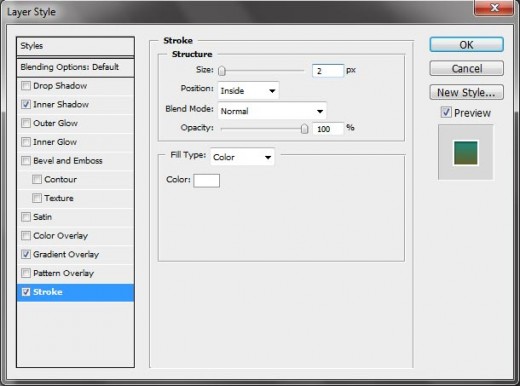This screenshot has height=386, width=520.
Task: Click the Size slider handle
Action: (222, 71)
